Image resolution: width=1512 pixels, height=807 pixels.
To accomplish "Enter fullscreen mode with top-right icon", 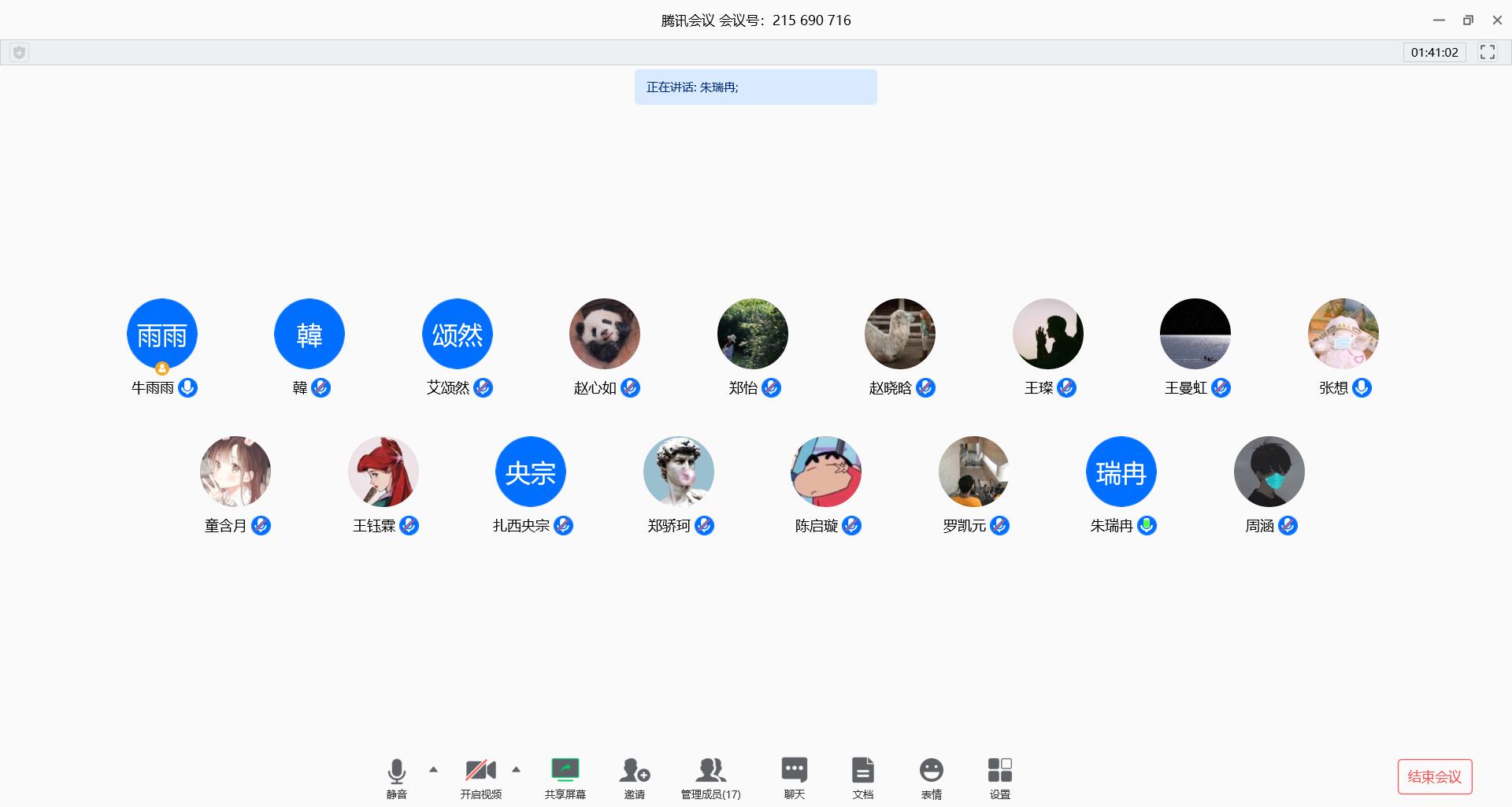I will pyautogui.click(x=1487, y=52).
